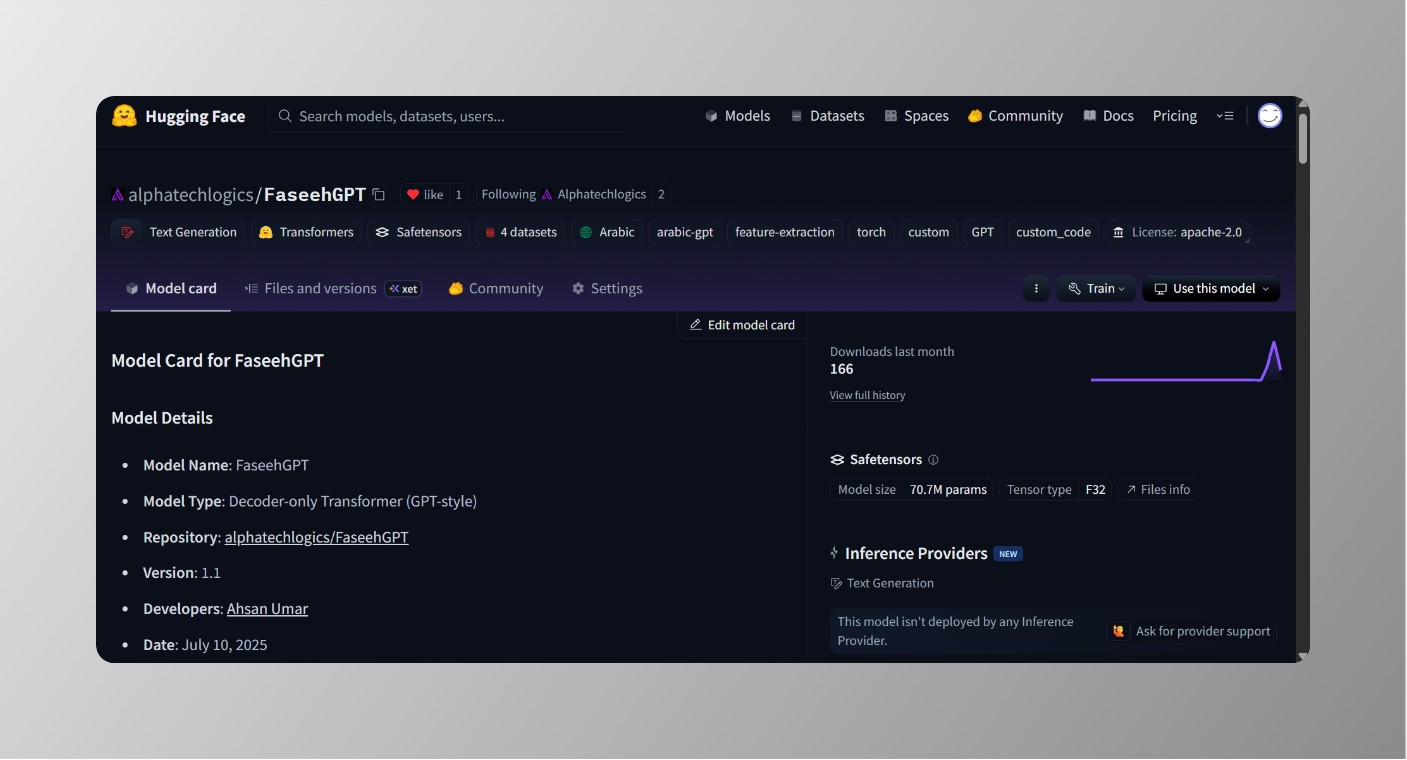Go to Models in top navigation
1407x760 pixels.
click(737, 116)
